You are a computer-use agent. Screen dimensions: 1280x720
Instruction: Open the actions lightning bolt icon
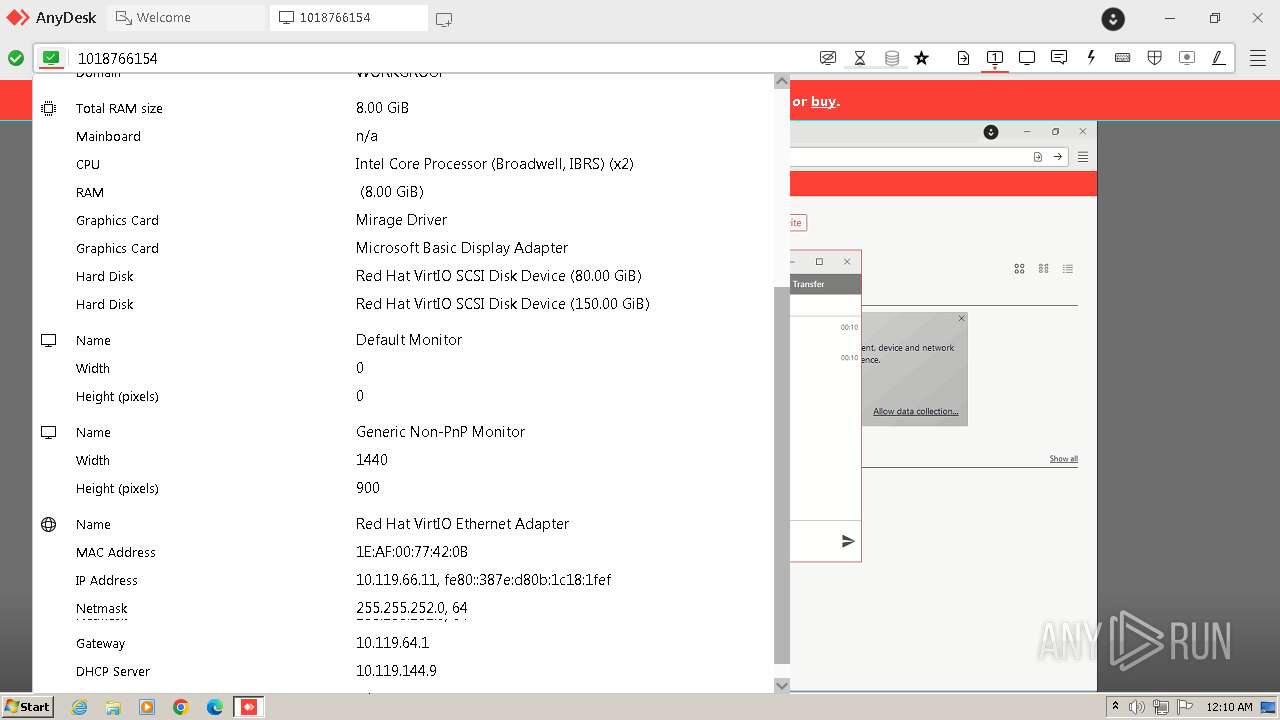coord(1091,58)
